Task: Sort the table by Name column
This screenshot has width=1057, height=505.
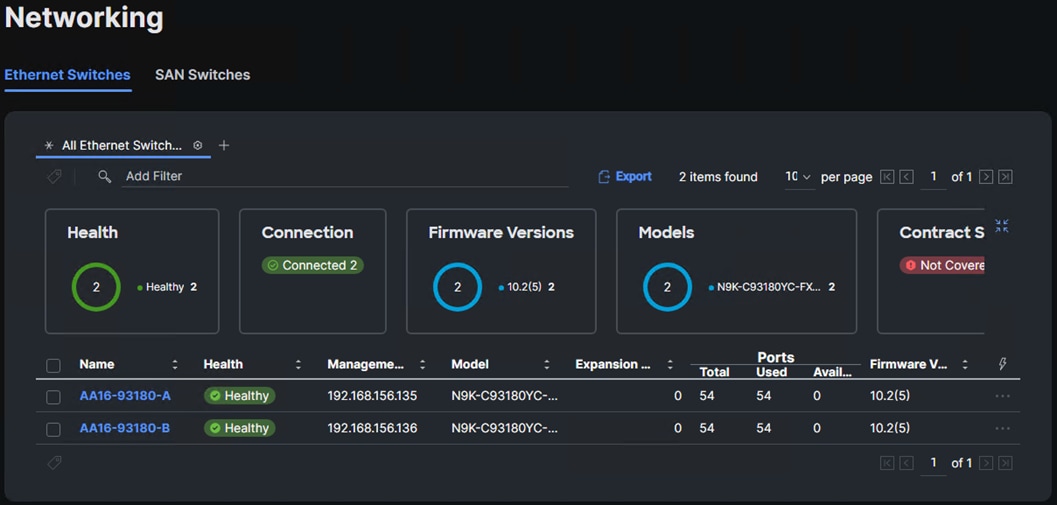Action: click(x=175, y=365)
